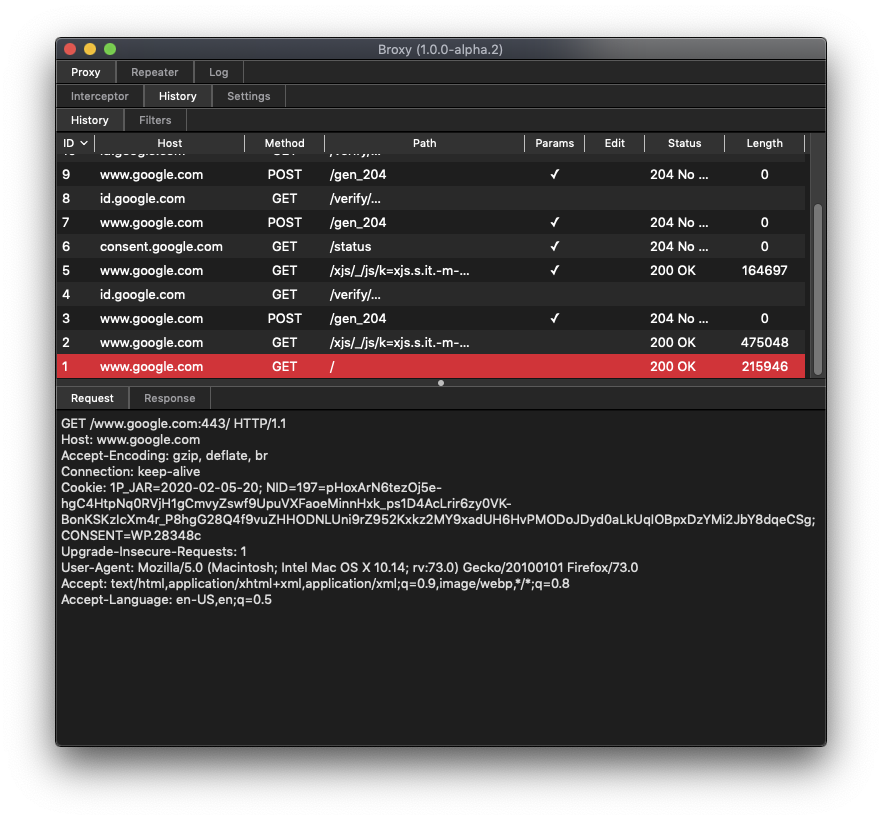Zoom the window with green button
Screen dimensions: 882x820
point(110,49)
